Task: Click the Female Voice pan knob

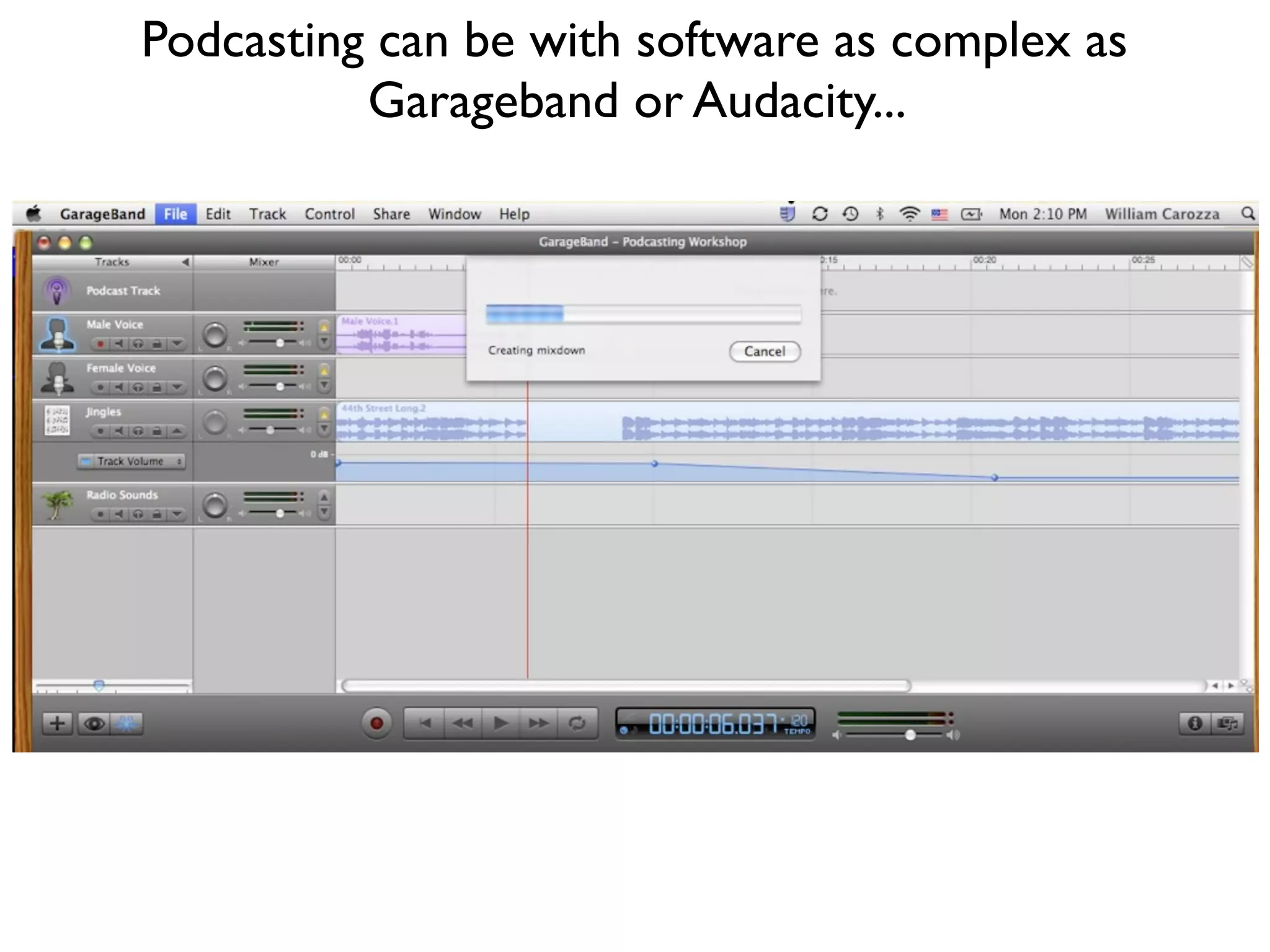Action: 215,379
